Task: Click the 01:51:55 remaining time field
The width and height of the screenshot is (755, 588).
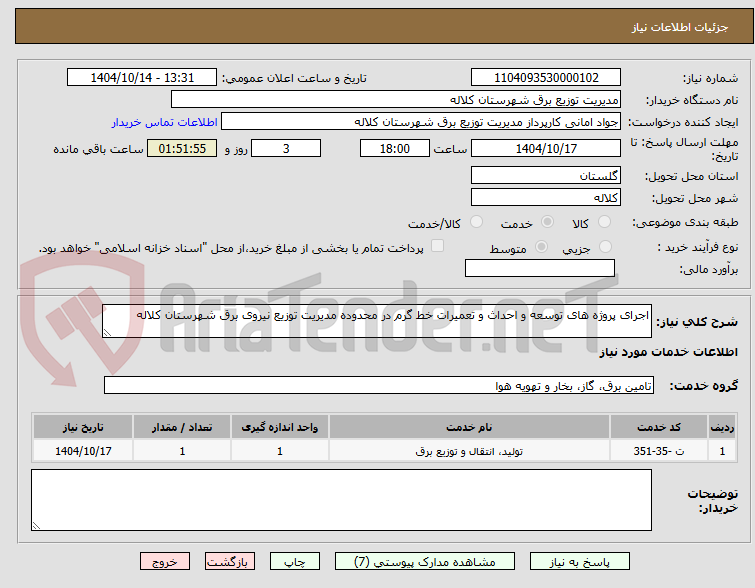Action: pyautogui.click(x=182, y=148)
